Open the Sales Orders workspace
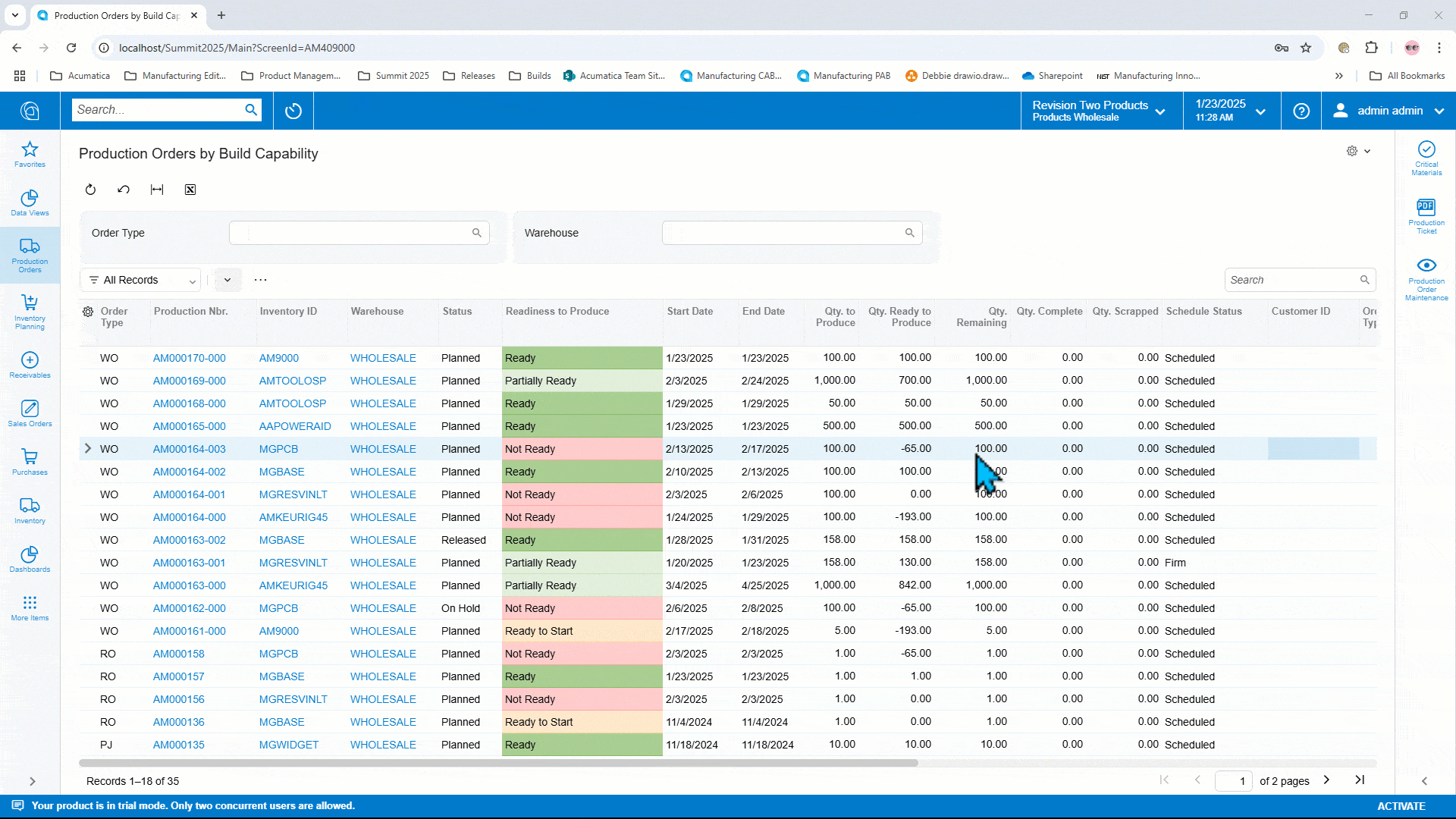1456x819 pixels. pos(30,413)
